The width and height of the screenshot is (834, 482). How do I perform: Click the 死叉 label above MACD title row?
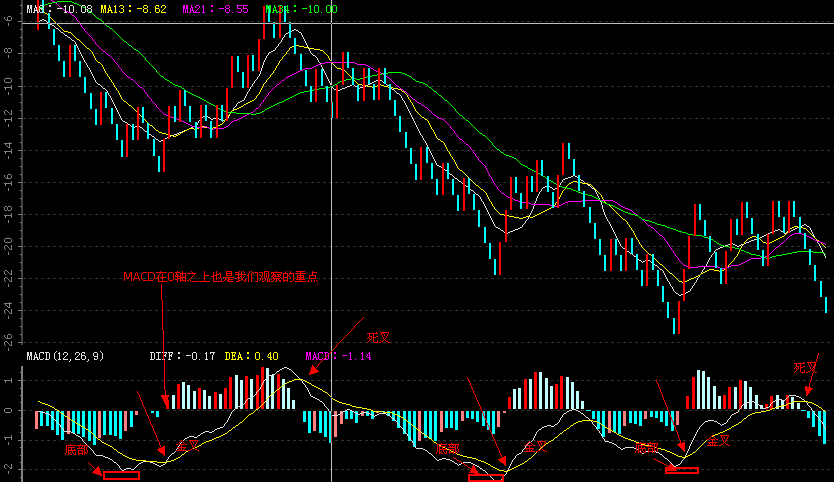coord(378,338)
